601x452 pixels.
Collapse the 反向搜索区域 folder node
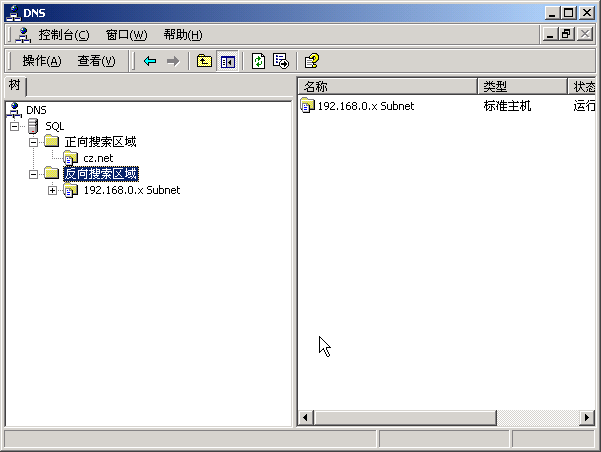[x=34, y=174]
